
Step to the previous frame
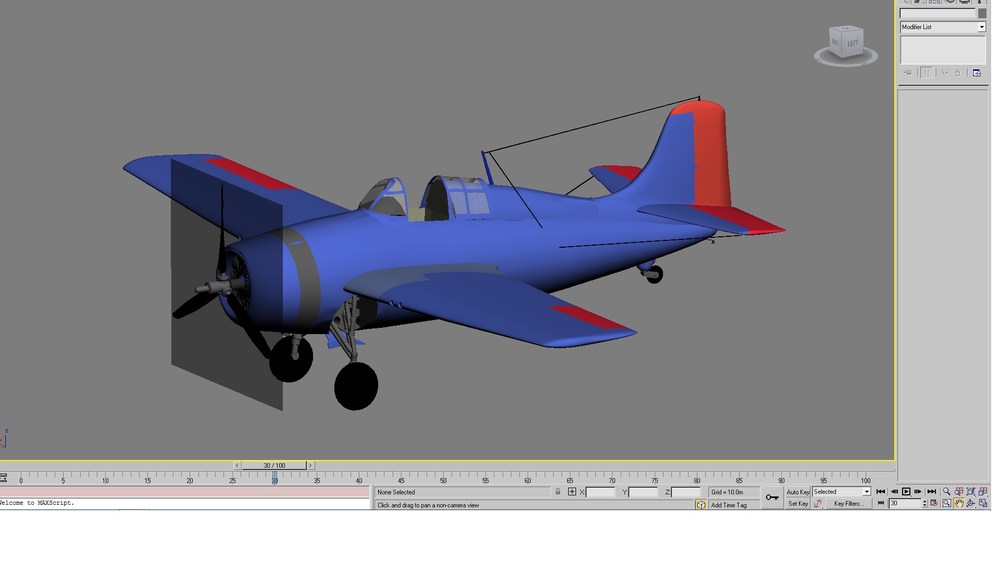[x=894, y=491]
